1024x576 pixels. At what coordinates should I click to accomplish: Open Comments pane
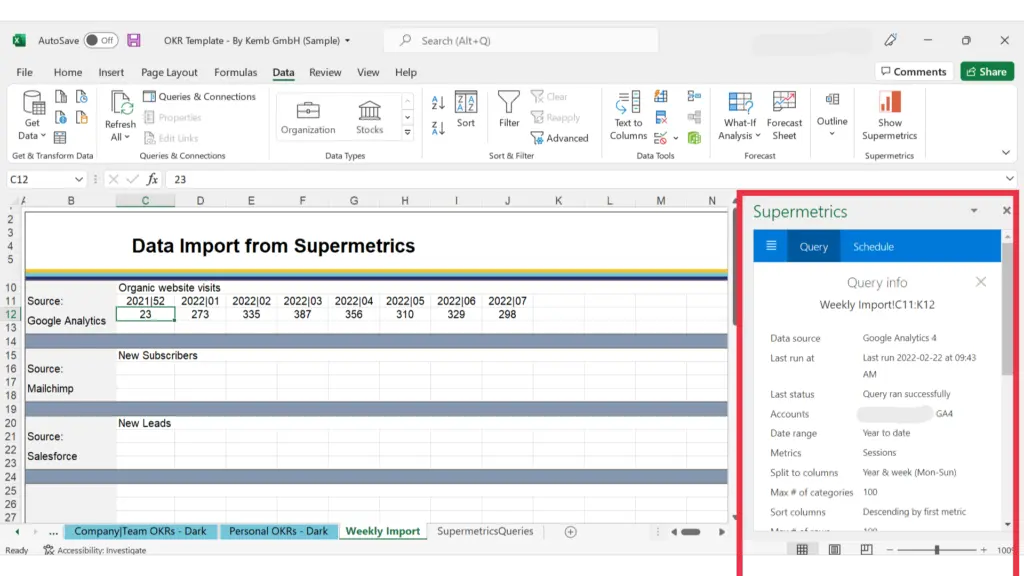[914, 72]
